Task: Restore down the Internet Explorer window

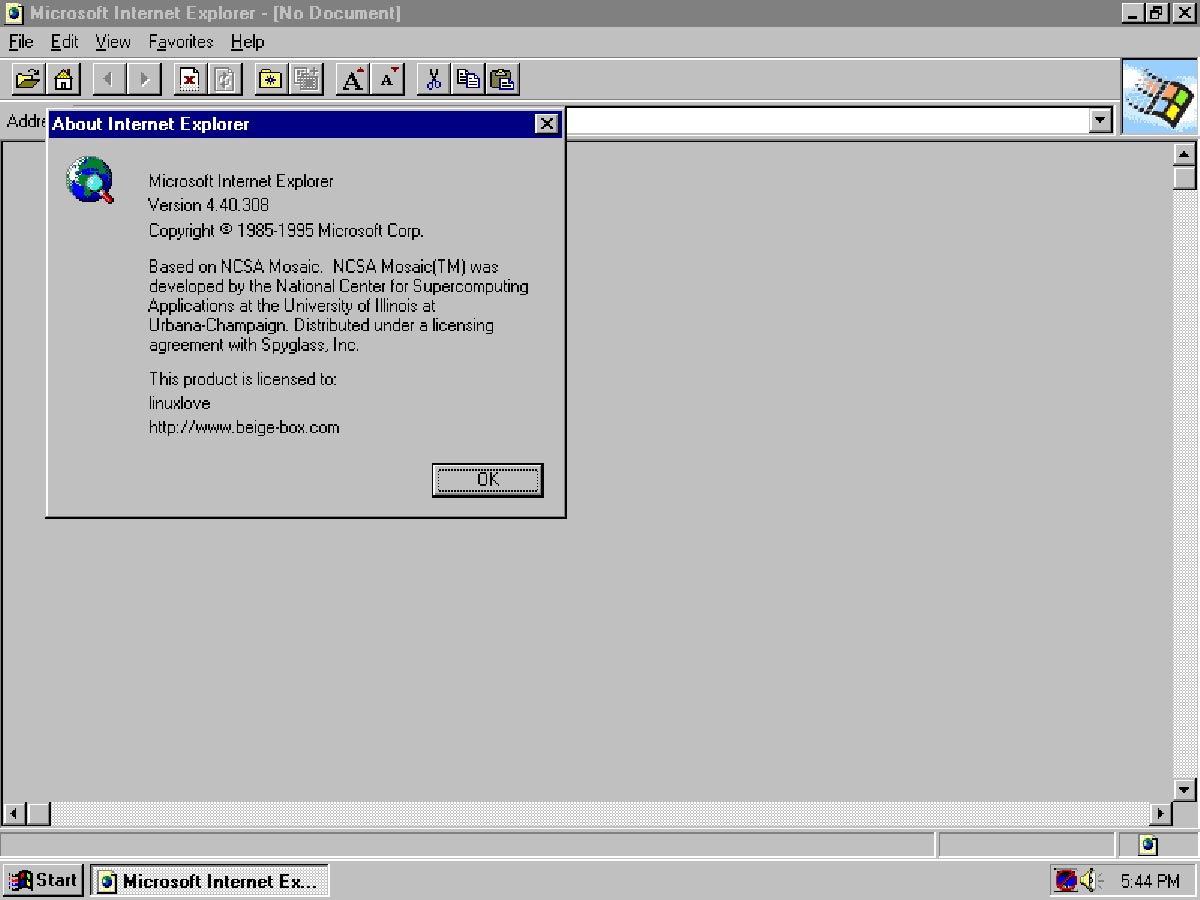Action: [1155, 13]
